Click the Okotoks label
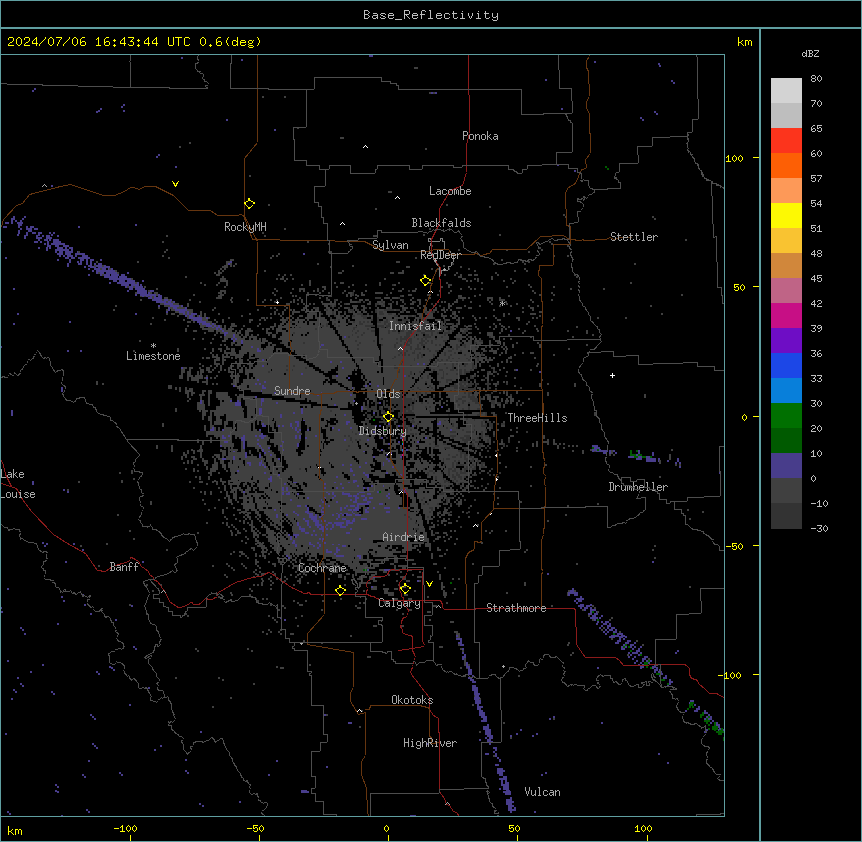 [412, 700]
